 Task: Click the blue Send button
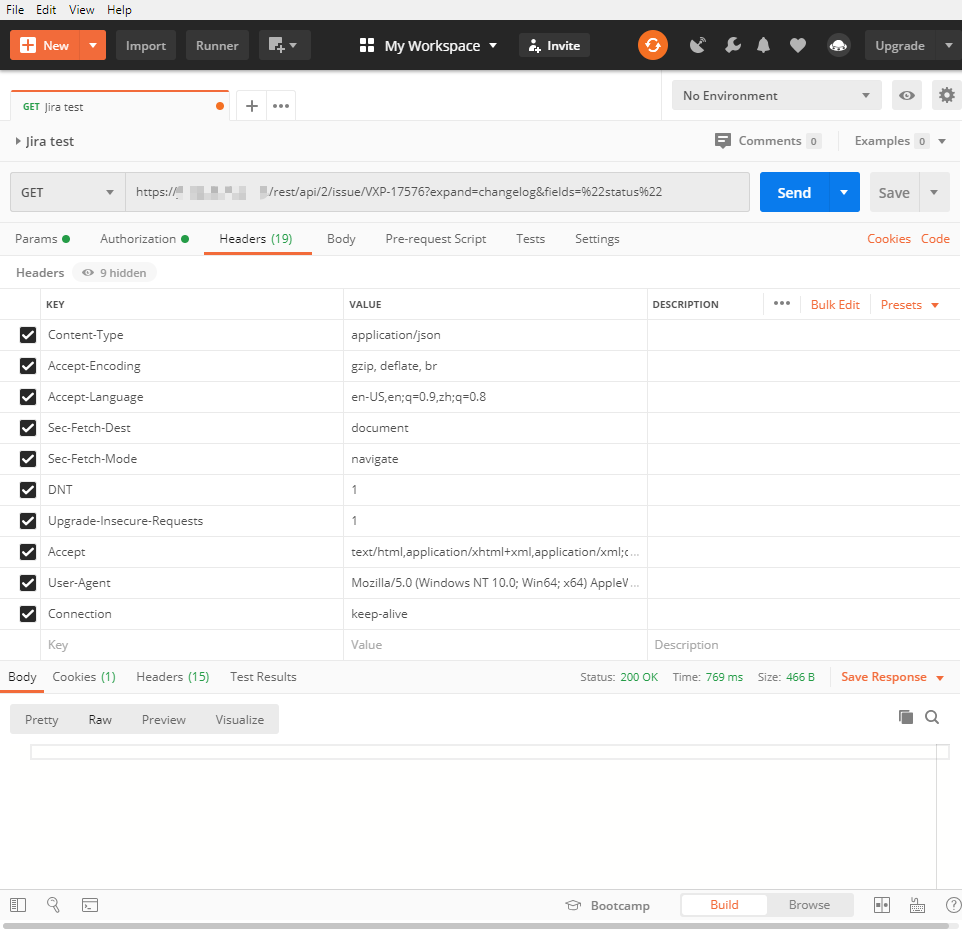794,193
